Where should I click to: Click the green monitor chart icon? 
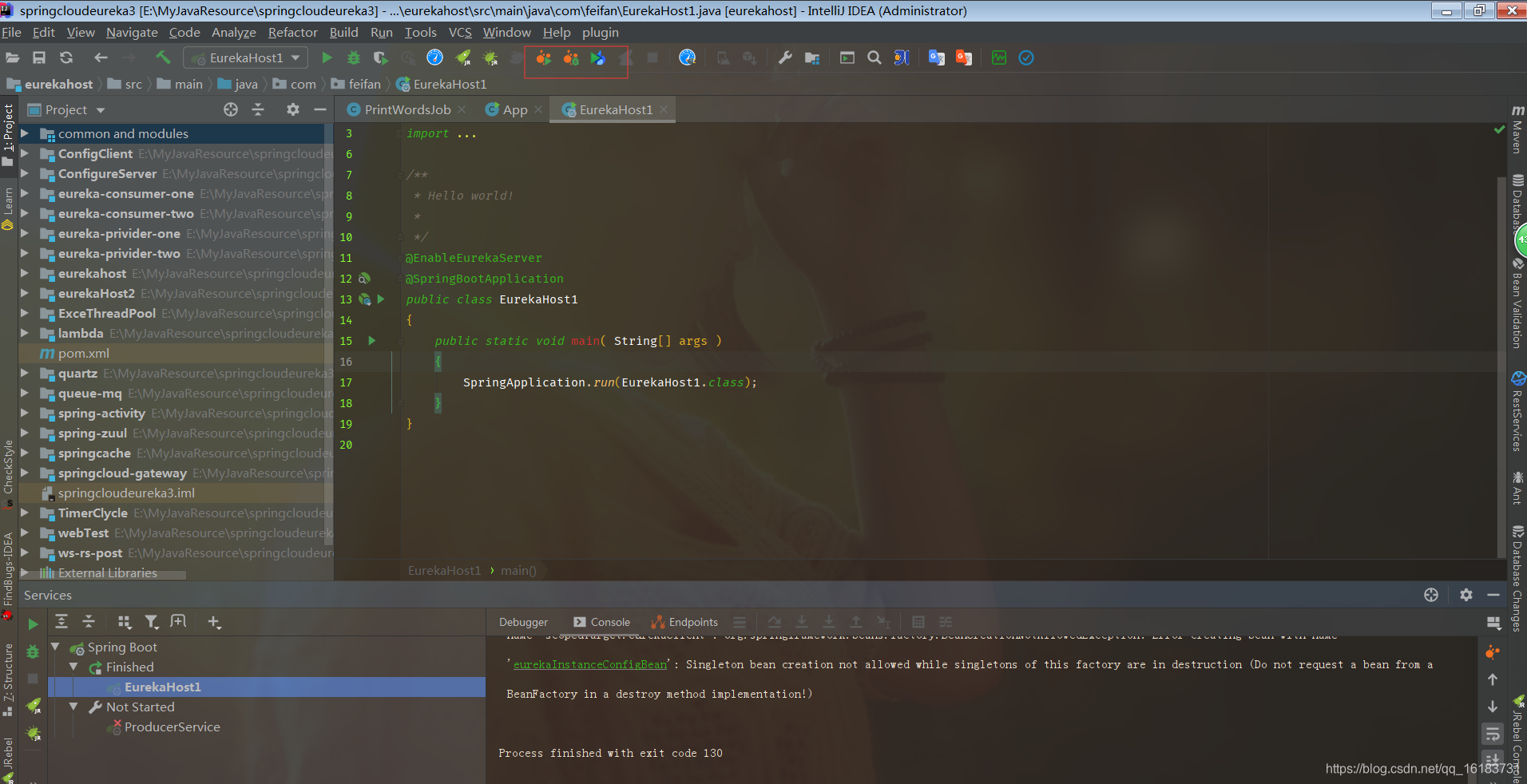[x=999, y=57]
